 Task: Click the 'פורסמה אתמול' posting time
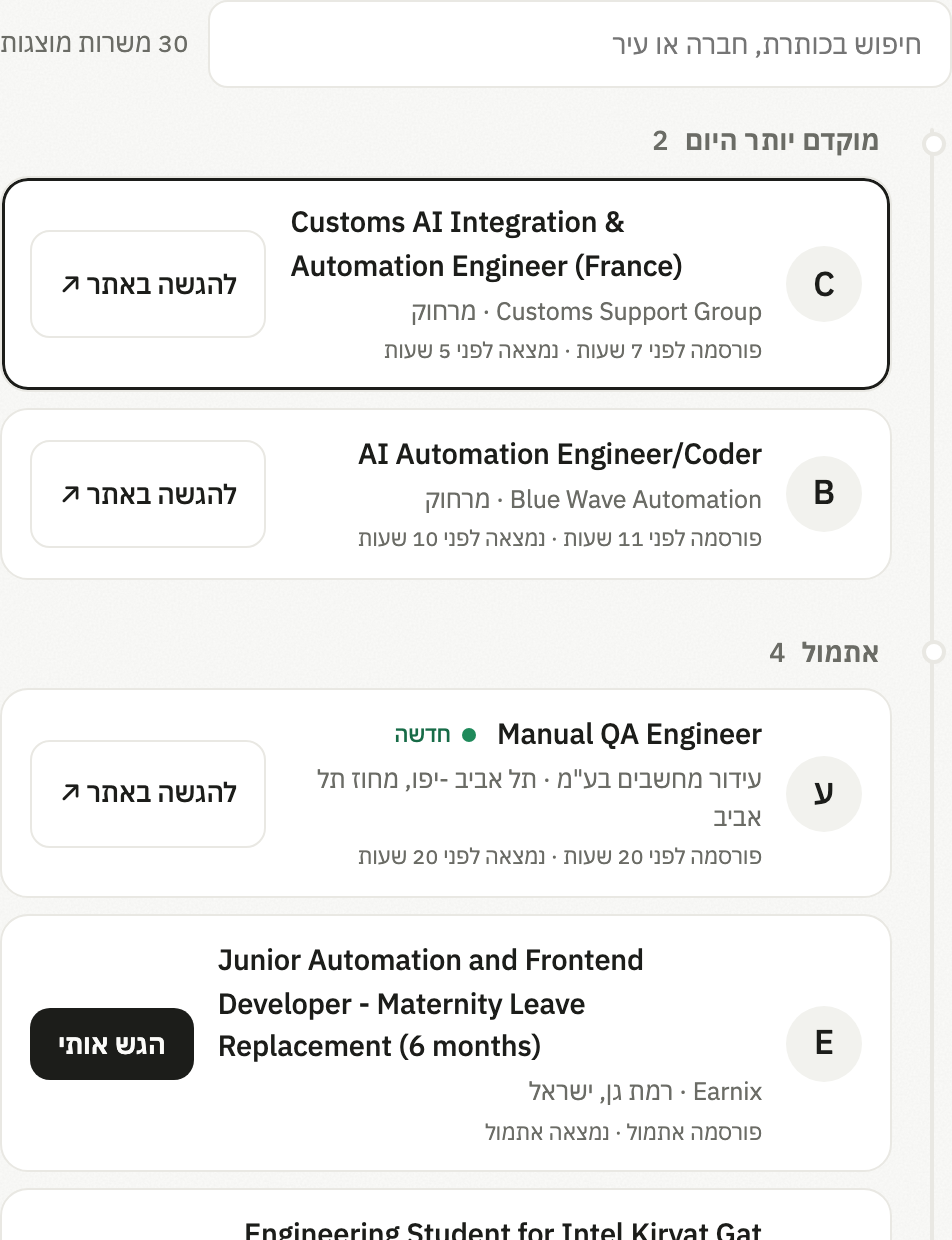[696, 1133]
